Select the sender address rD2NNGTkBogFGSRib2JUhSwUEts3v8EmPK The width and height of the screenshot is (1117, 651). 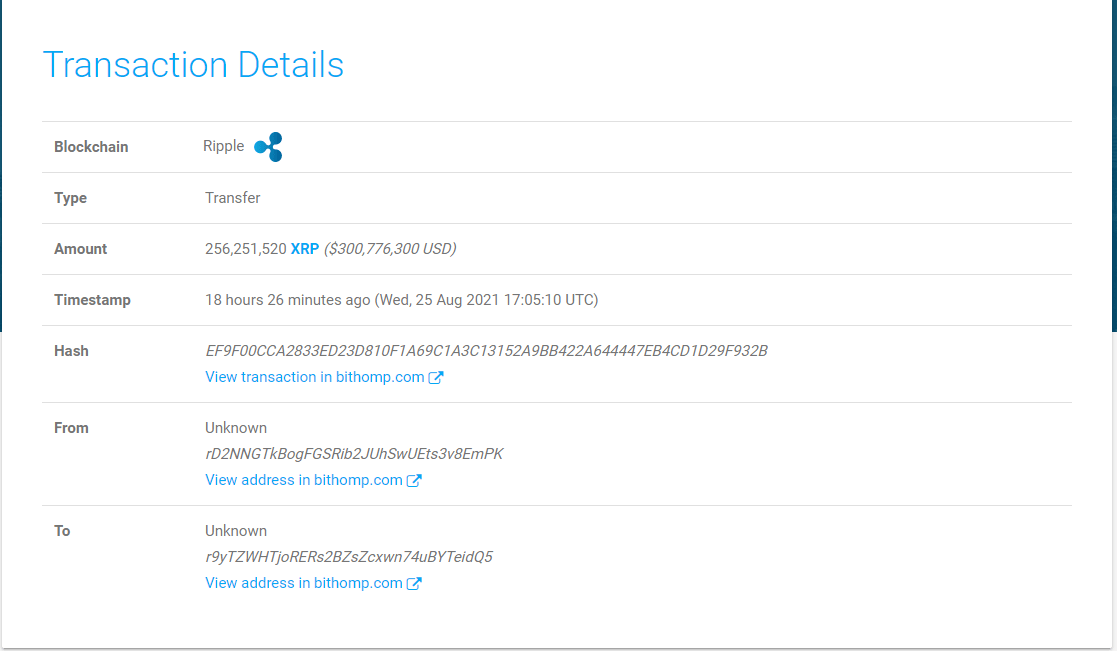click(354, 454)
